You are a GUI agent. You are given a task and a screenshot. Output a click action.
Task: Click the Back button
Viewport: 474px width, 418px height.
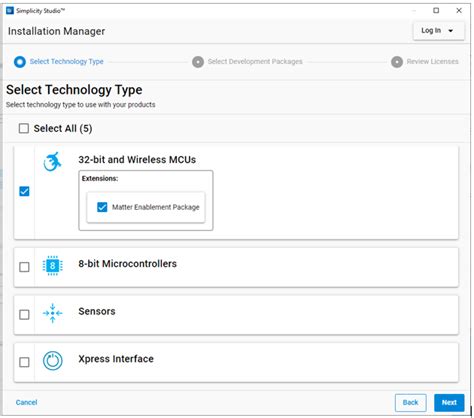coord(411,403)
